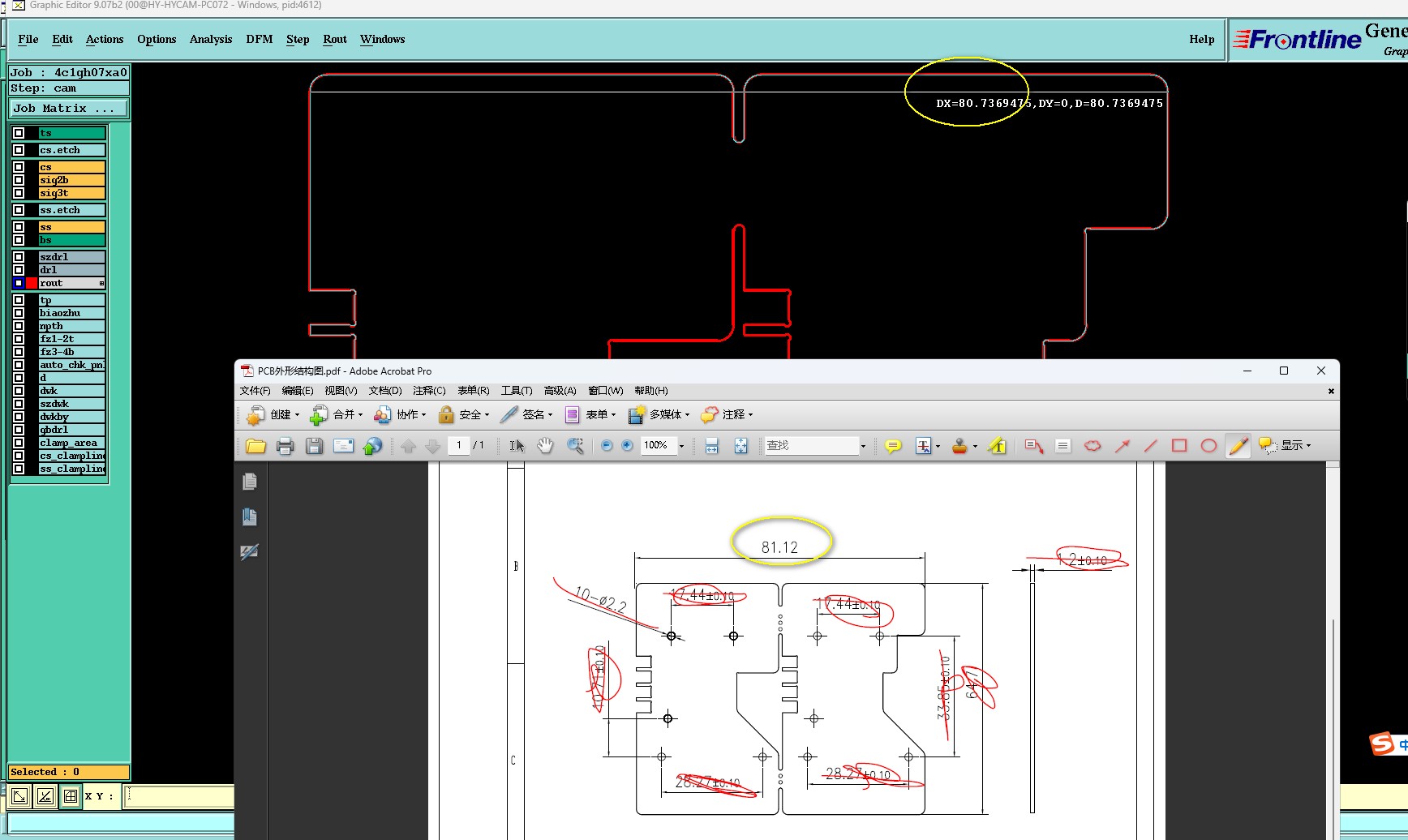Select the sig3t layer name
Viewport: 1408px width, 840px height.
72,193
